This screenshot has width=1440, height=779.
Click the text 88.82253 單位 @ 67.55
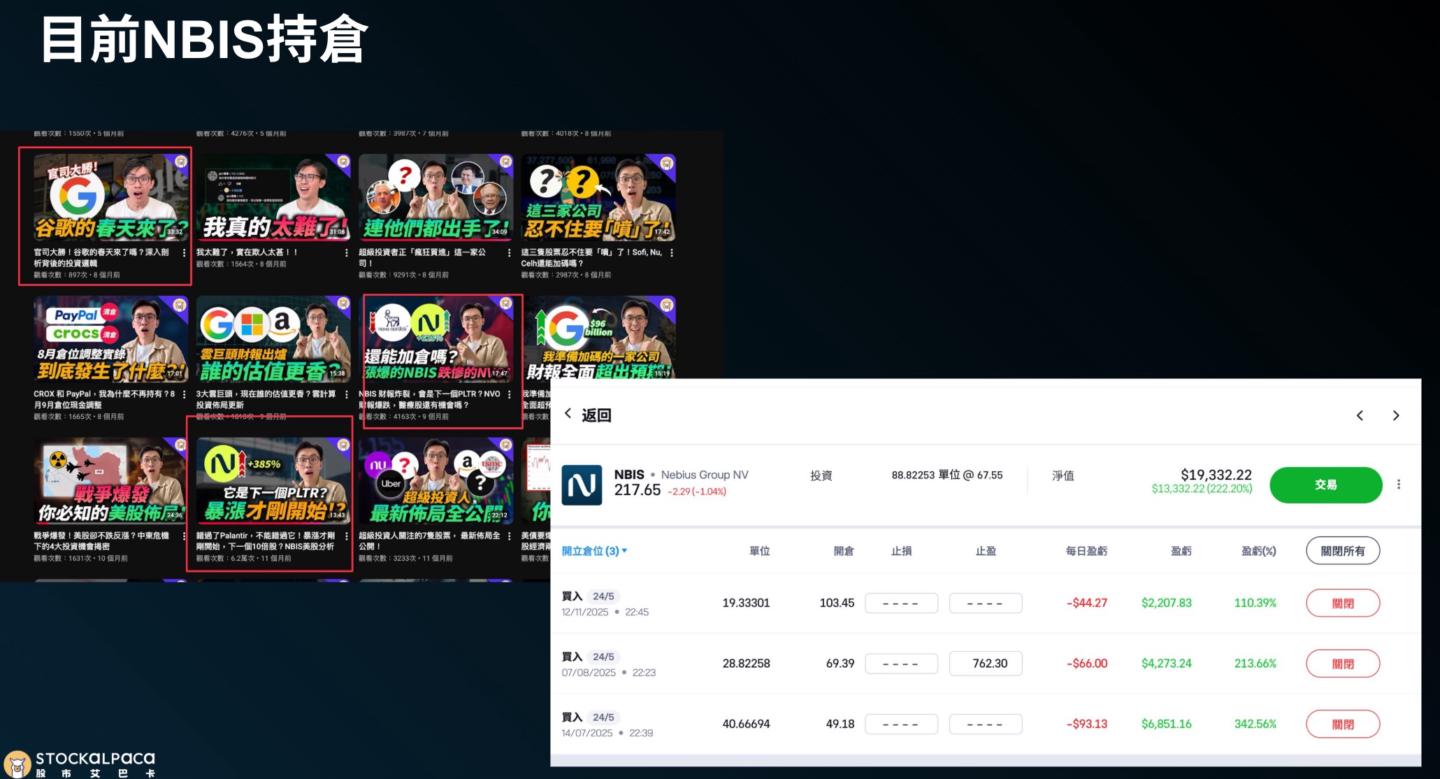click(947, 476)
